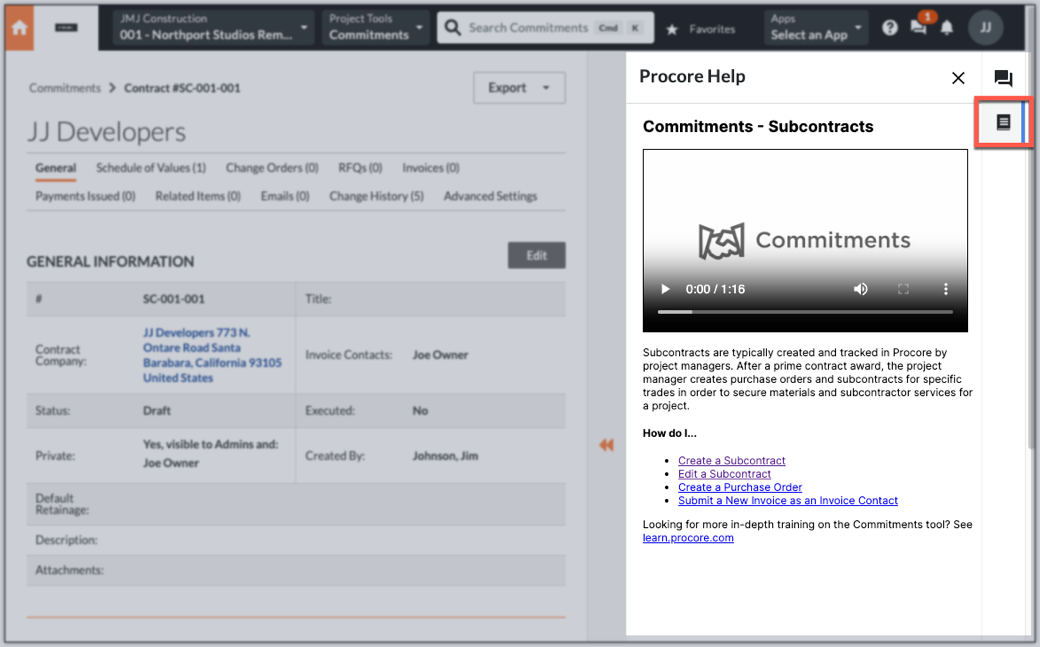Screen dimensions: 1040x647
Task: Open the toolbox menu icon beside home
Action: pyautogui.click(x=66, y=28)
